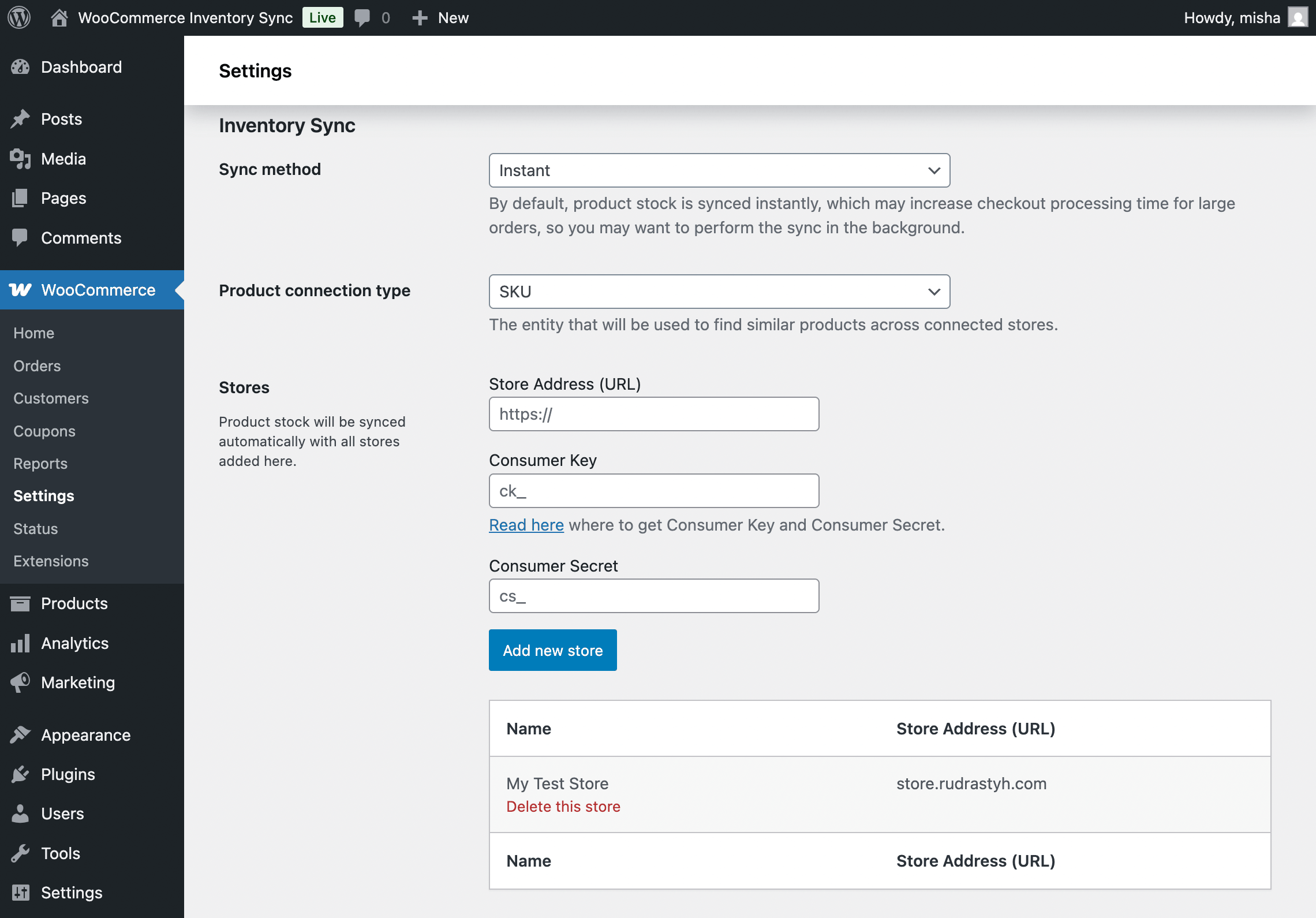Expand the Product connection type dropdown

[719, 292]
